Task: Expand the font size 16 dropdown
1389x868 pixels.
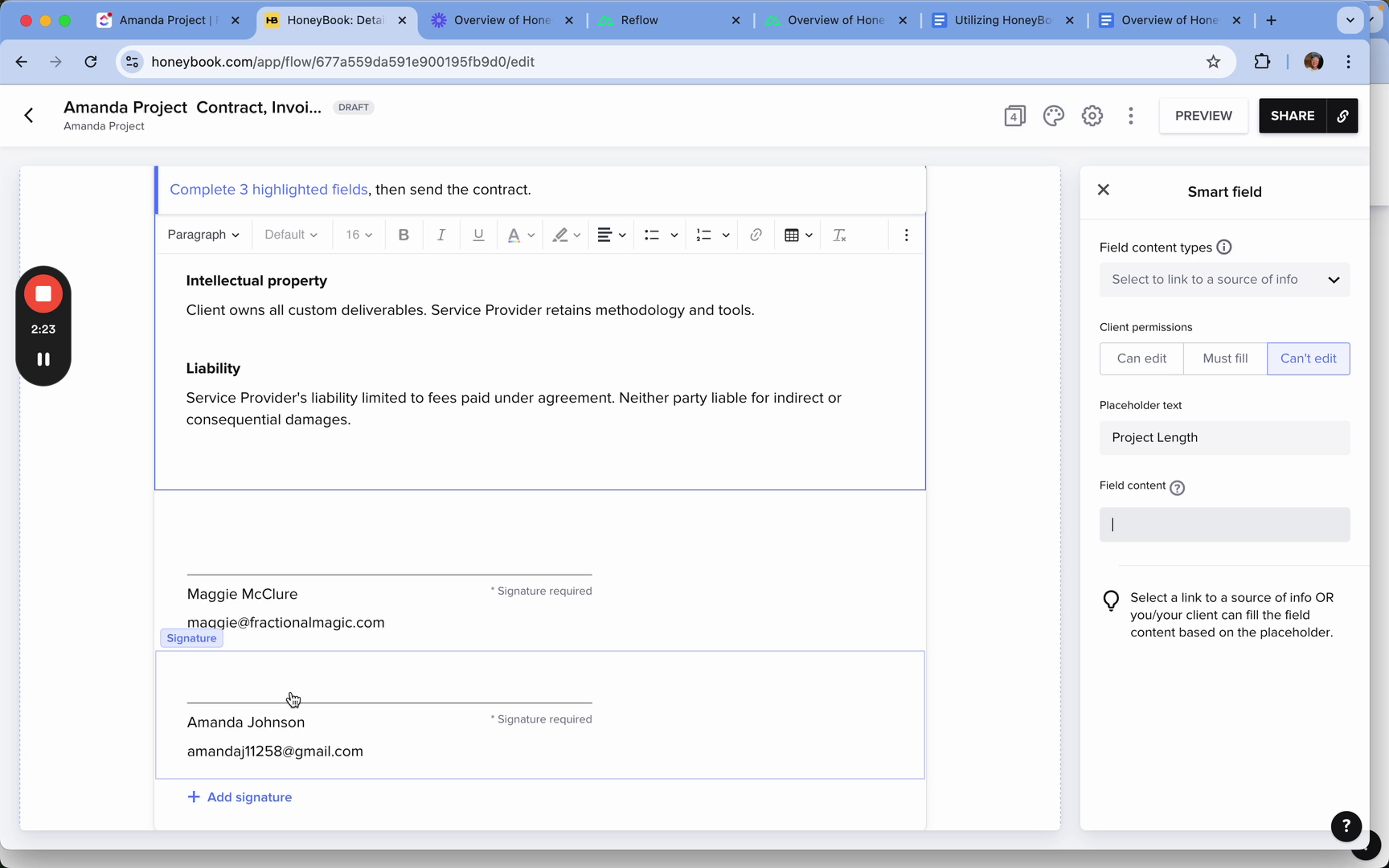Action: [x=359, y=235]
